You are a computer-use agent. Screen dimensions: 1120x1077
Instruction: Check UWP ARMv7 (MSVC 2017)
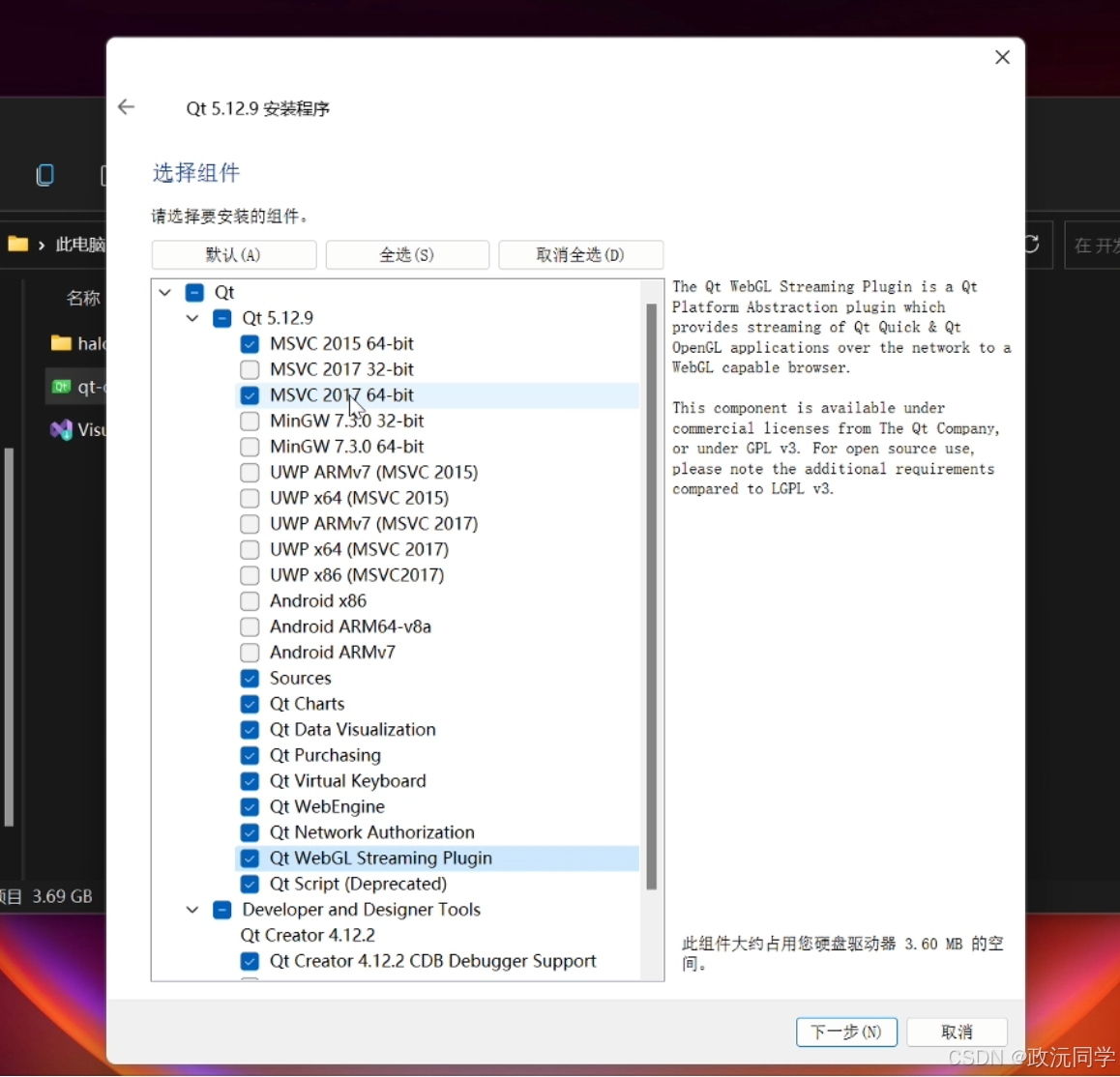(250, 523)
